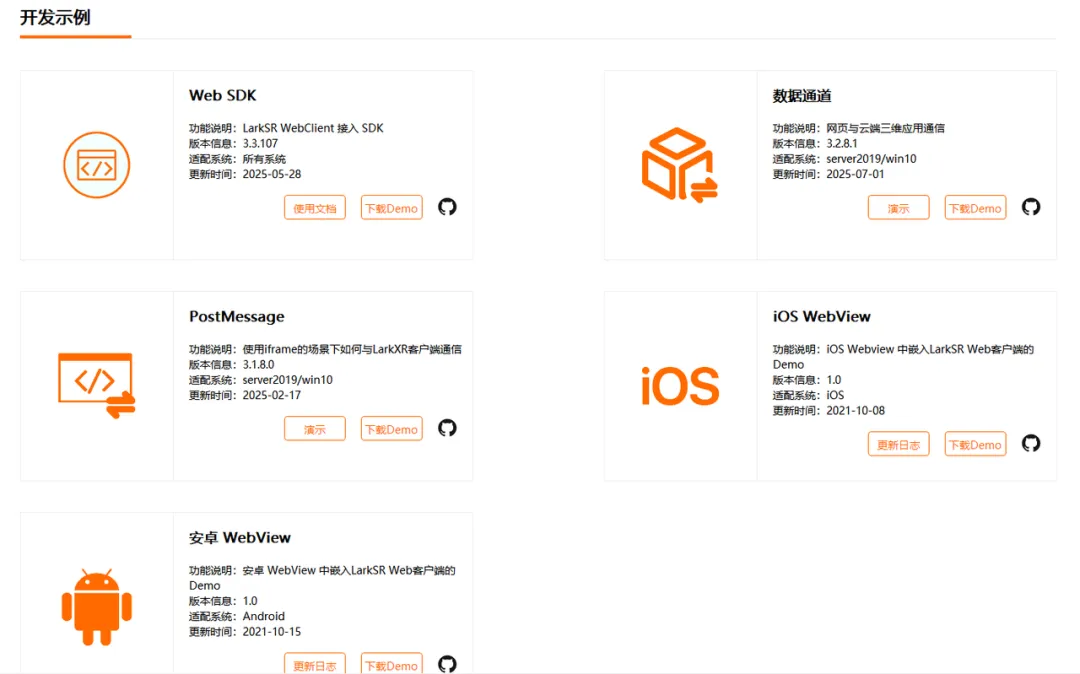Viewport: 1080px width, 674px height.
Task: Click the Web SDK code window icon
Action: (x=96, y=165)
